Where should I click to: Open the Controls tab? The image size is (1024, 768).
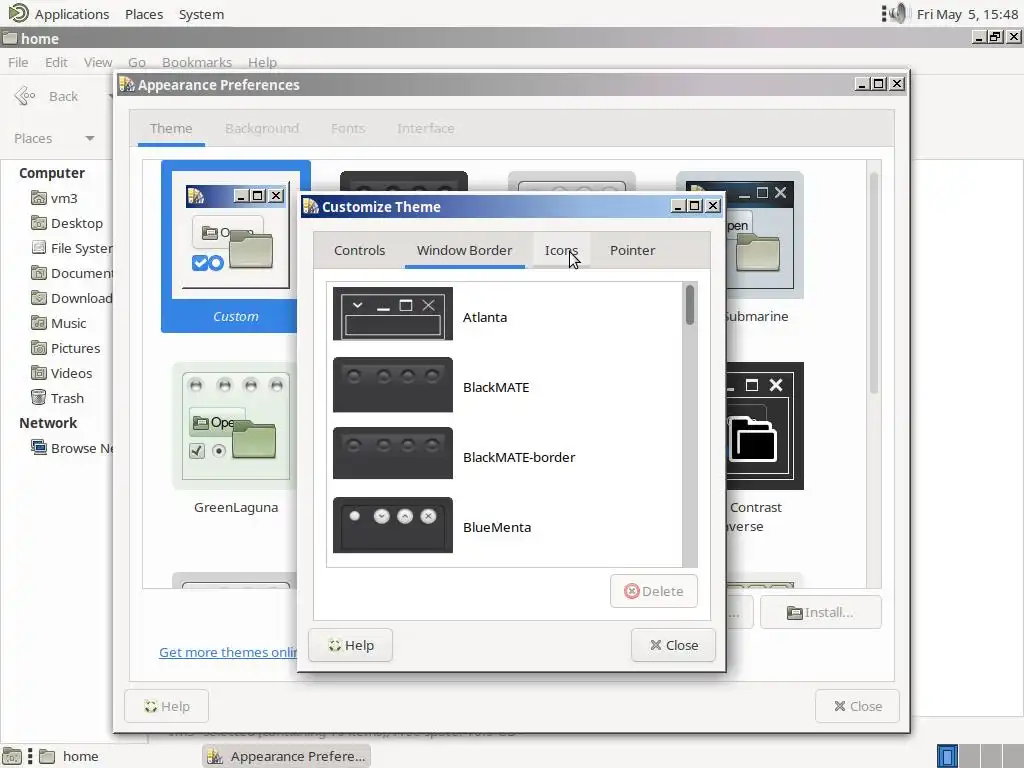tap(359, 250)
